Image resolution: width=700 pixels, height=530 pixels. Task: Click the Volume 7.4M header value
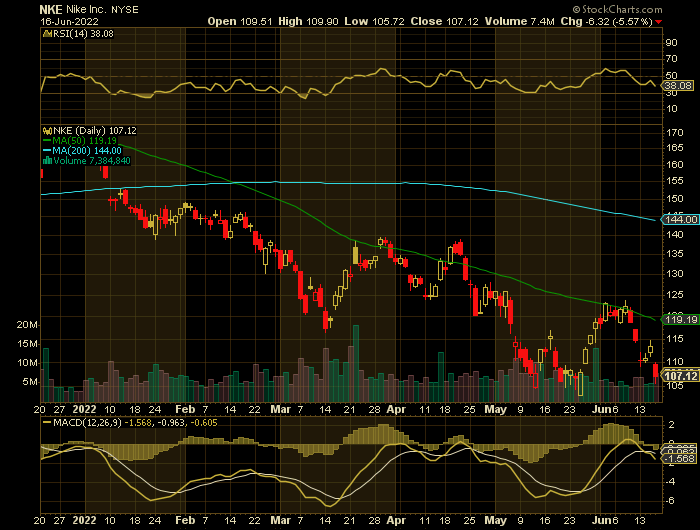522,20
